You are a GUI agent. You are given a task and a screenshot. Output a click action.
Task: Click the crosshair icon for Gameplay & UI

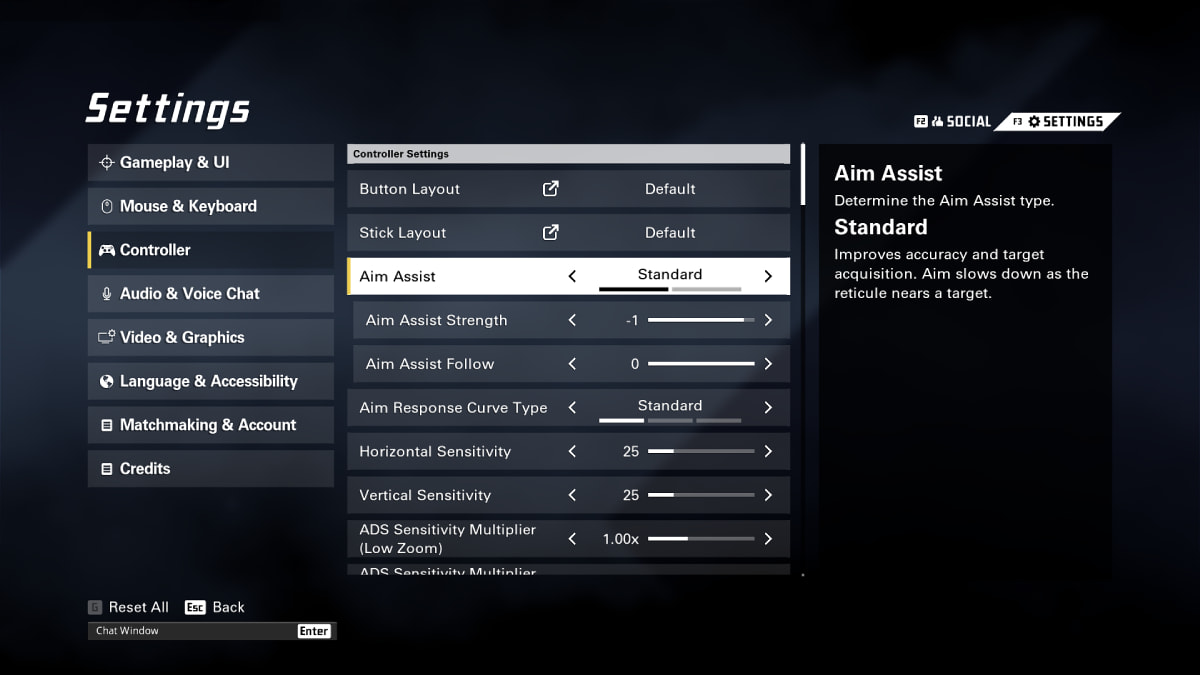(106, 163)
